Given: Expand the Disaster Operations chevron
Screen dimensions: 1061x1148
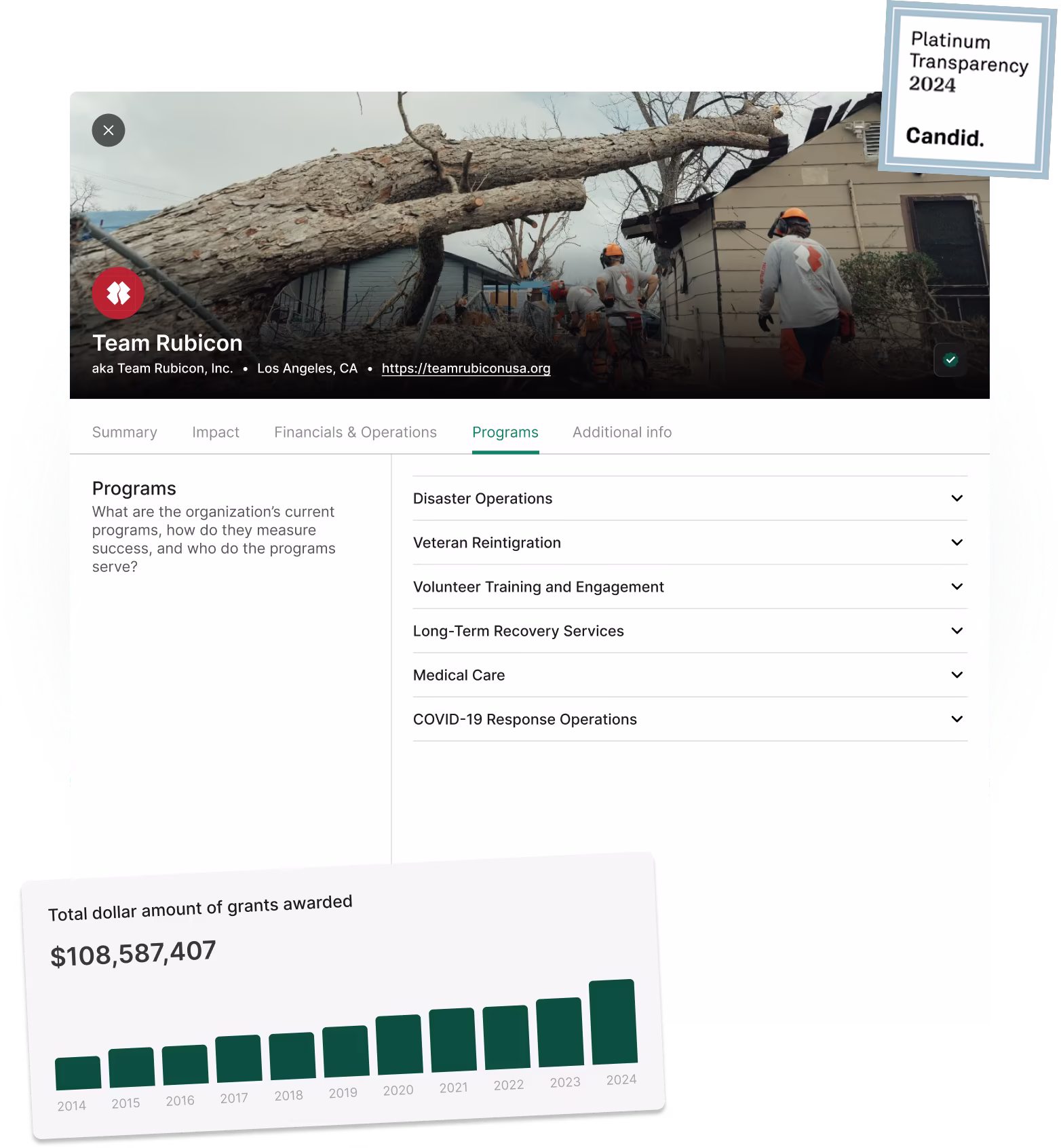Looking at the screenshot, I should (x=957, y=498).
